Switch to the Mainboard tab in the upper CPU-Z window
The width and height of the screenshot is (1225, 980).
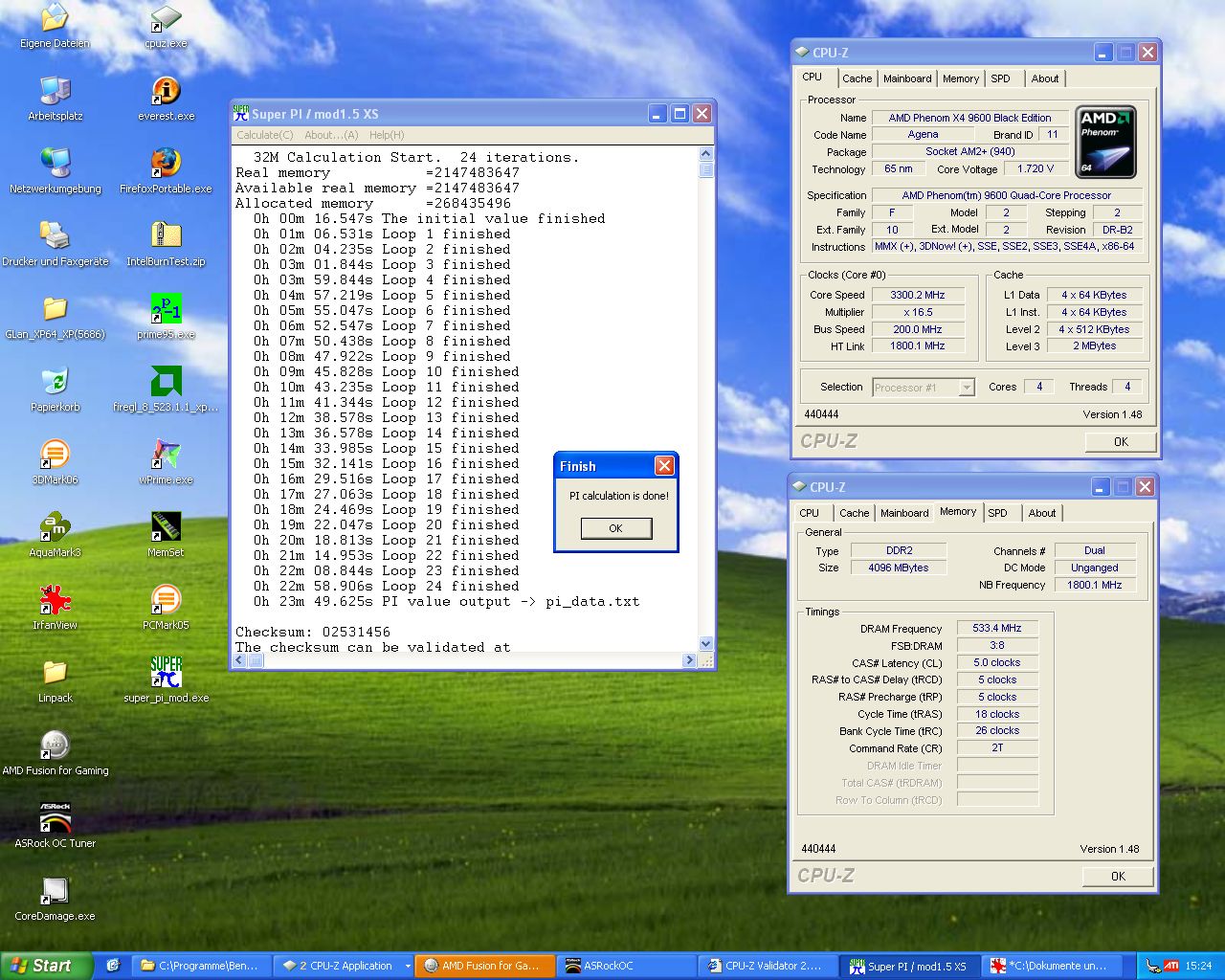point(907,78)
